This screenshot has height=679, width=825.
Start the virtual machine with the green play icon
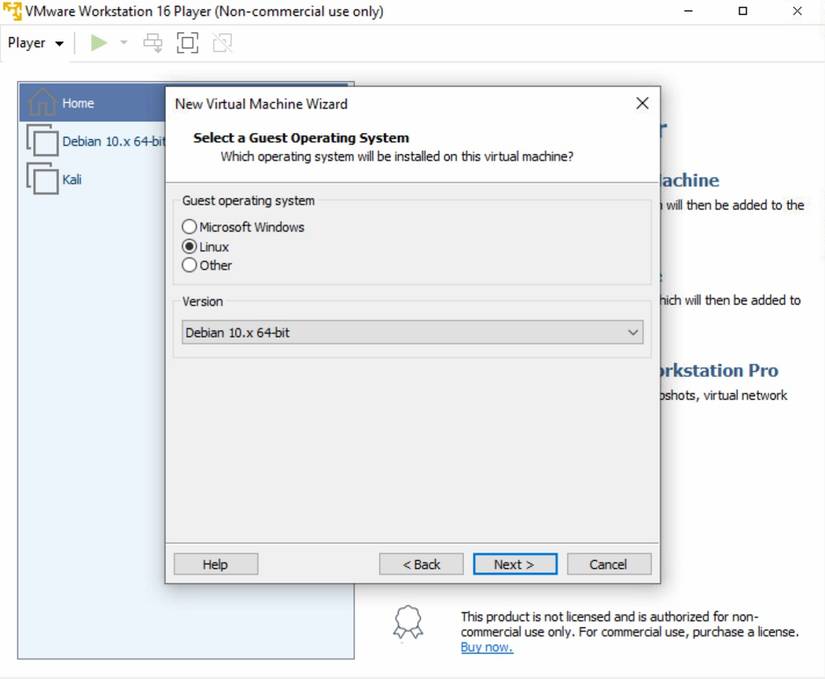click(97, 43)
